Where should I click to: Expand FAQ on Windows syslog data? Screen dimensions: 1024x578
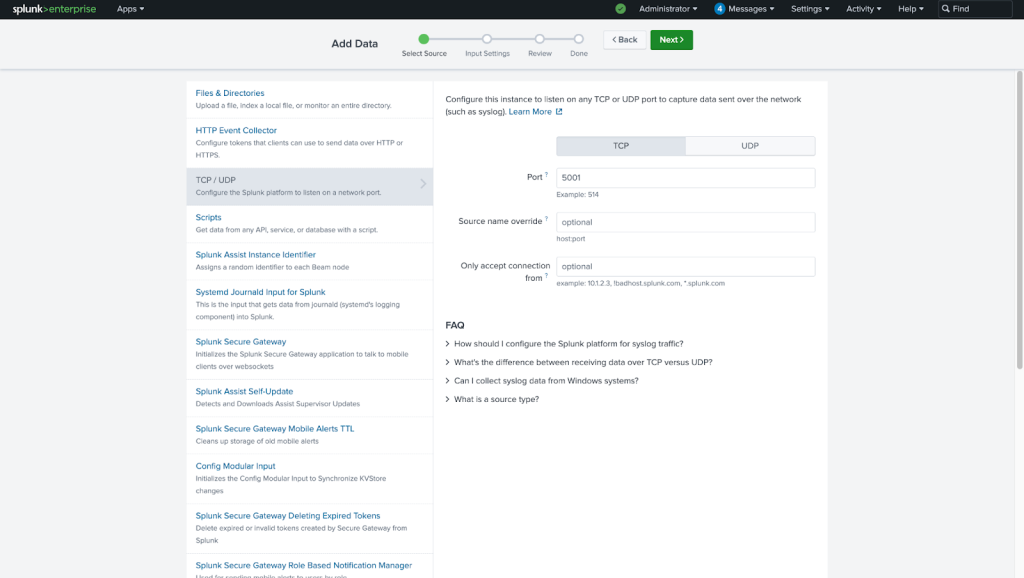tap(542, 381)
